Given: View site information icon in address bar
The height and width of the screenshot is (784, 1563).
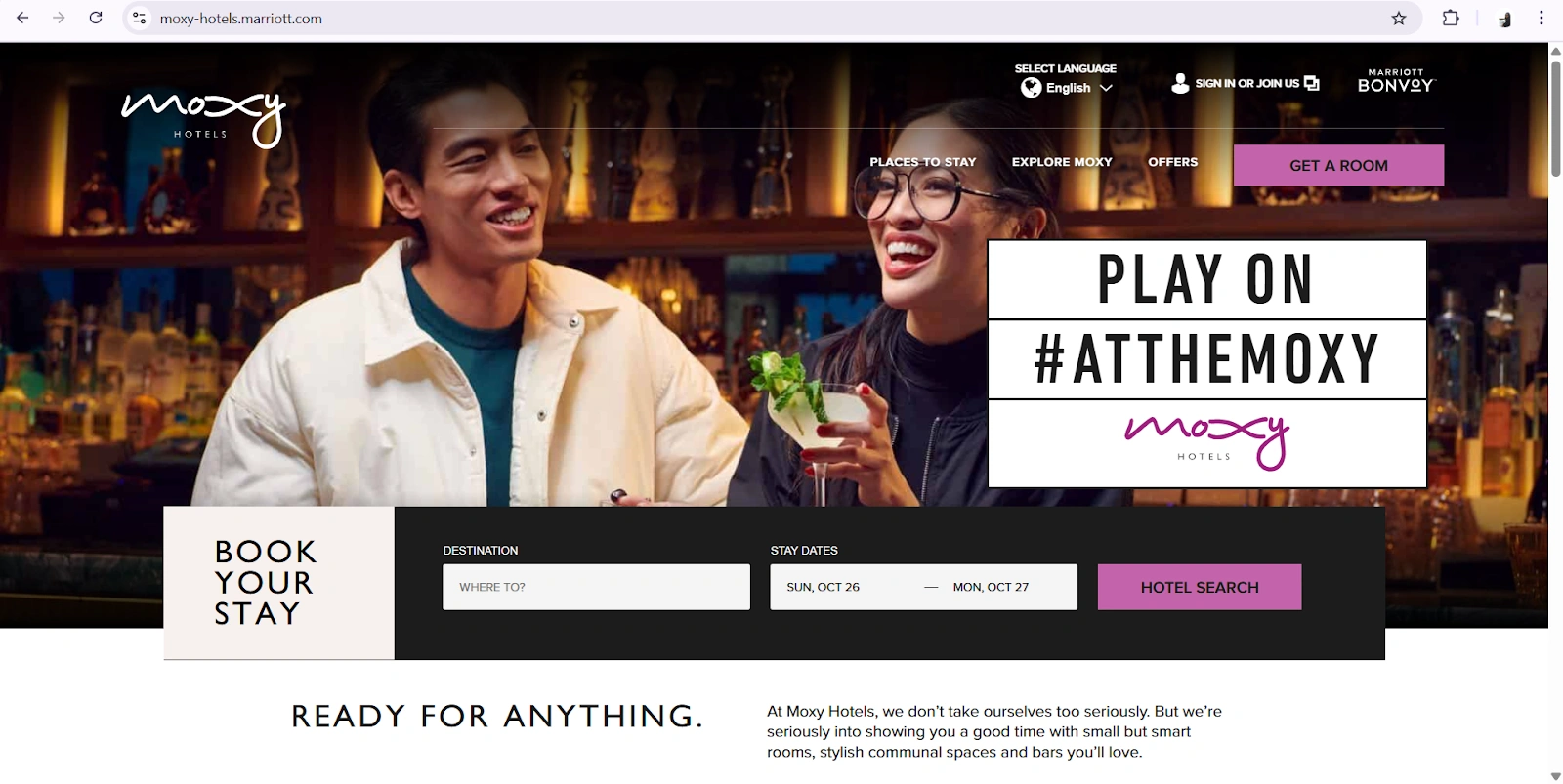Looking at the screenshot, I should point(140,19).
